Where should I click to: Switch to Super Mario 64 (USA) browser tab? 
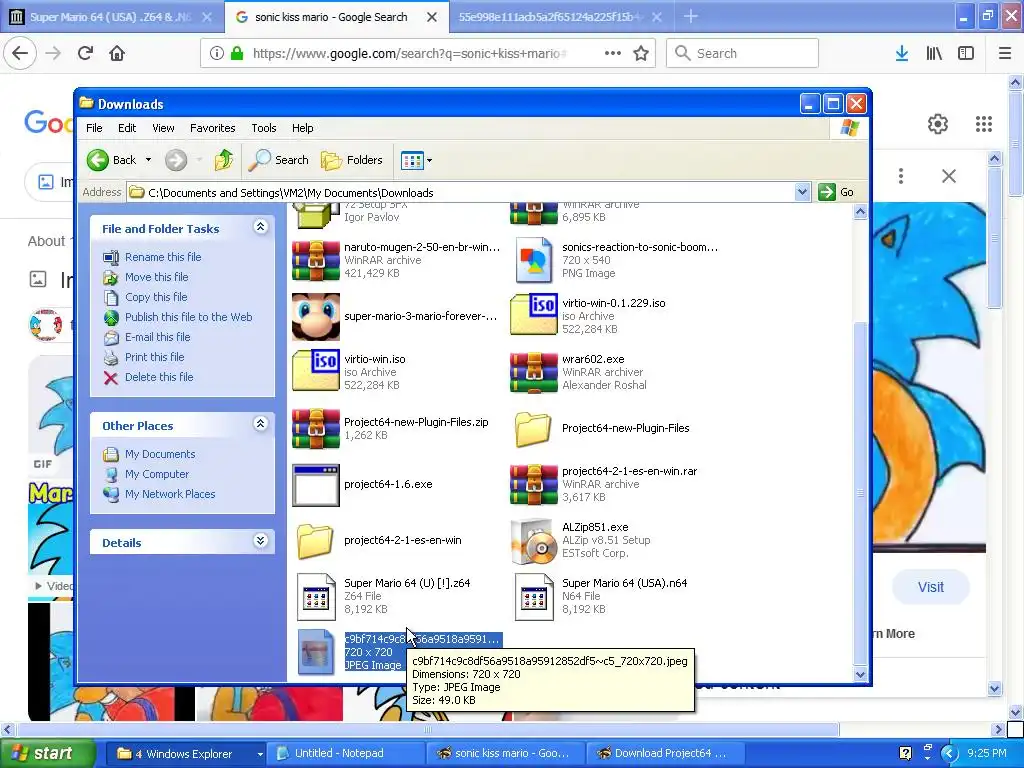[112, 17]
